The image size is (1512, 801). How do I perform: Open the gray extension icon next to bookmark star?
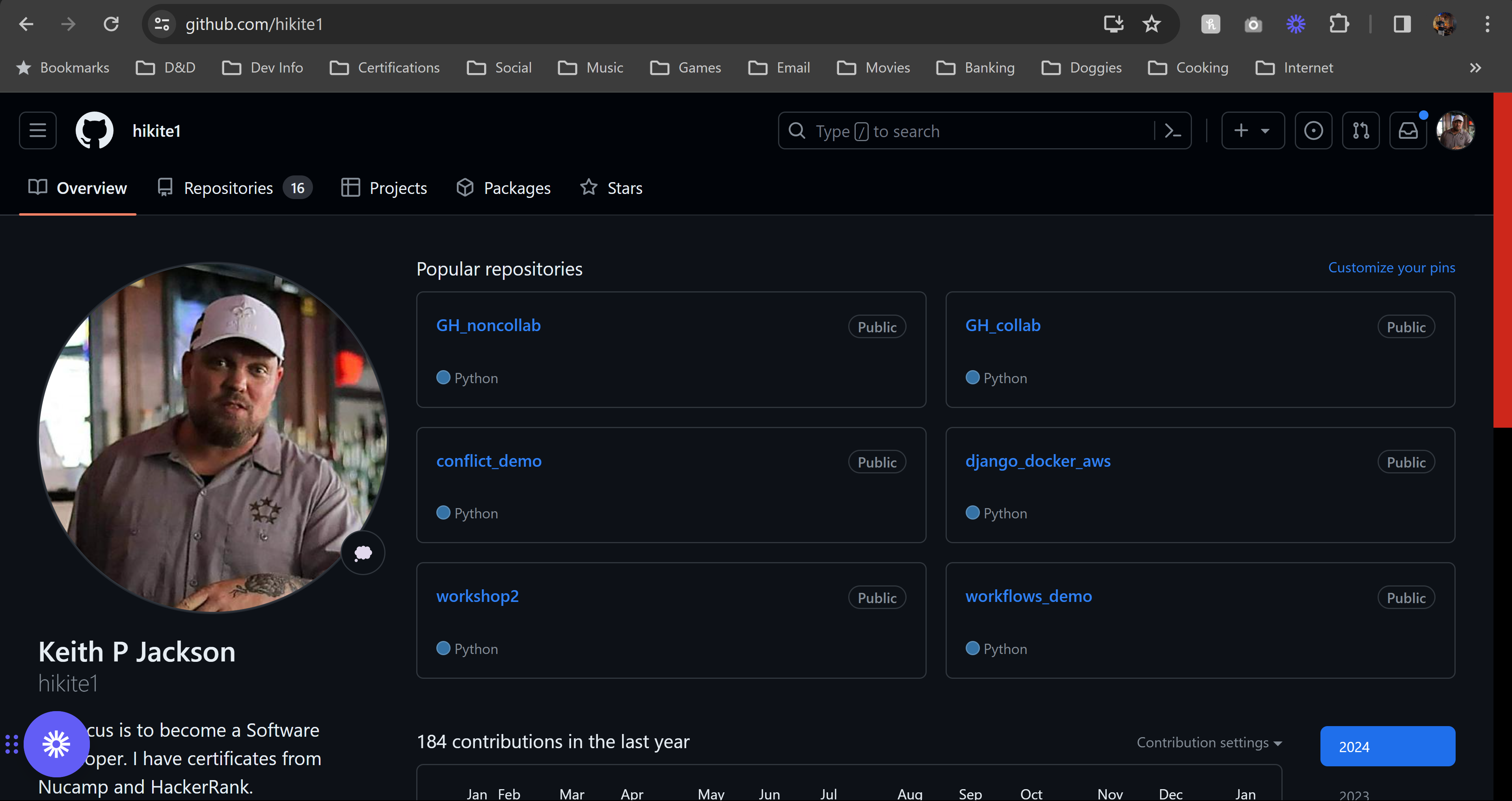(x=1210, y=24)
